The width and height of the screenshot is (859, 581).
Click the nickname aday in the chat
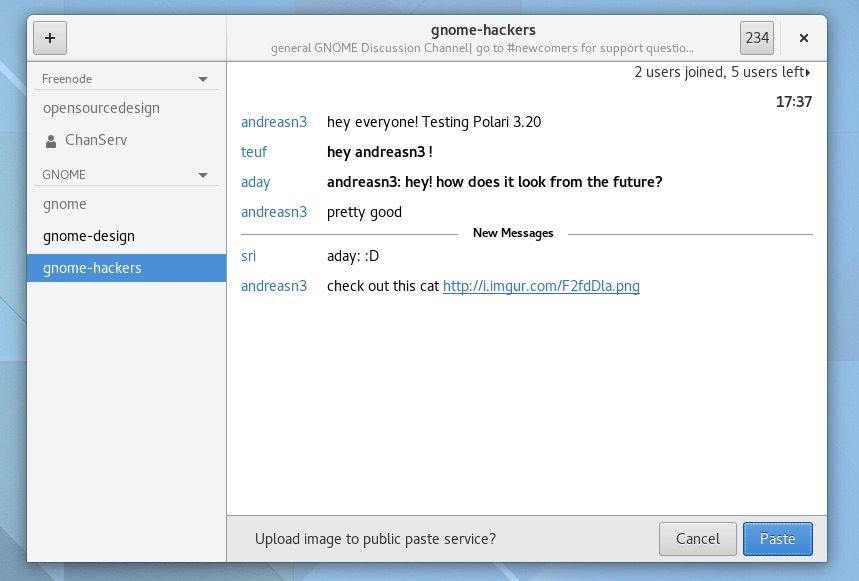pyautogui.click(x=256, y=182)
